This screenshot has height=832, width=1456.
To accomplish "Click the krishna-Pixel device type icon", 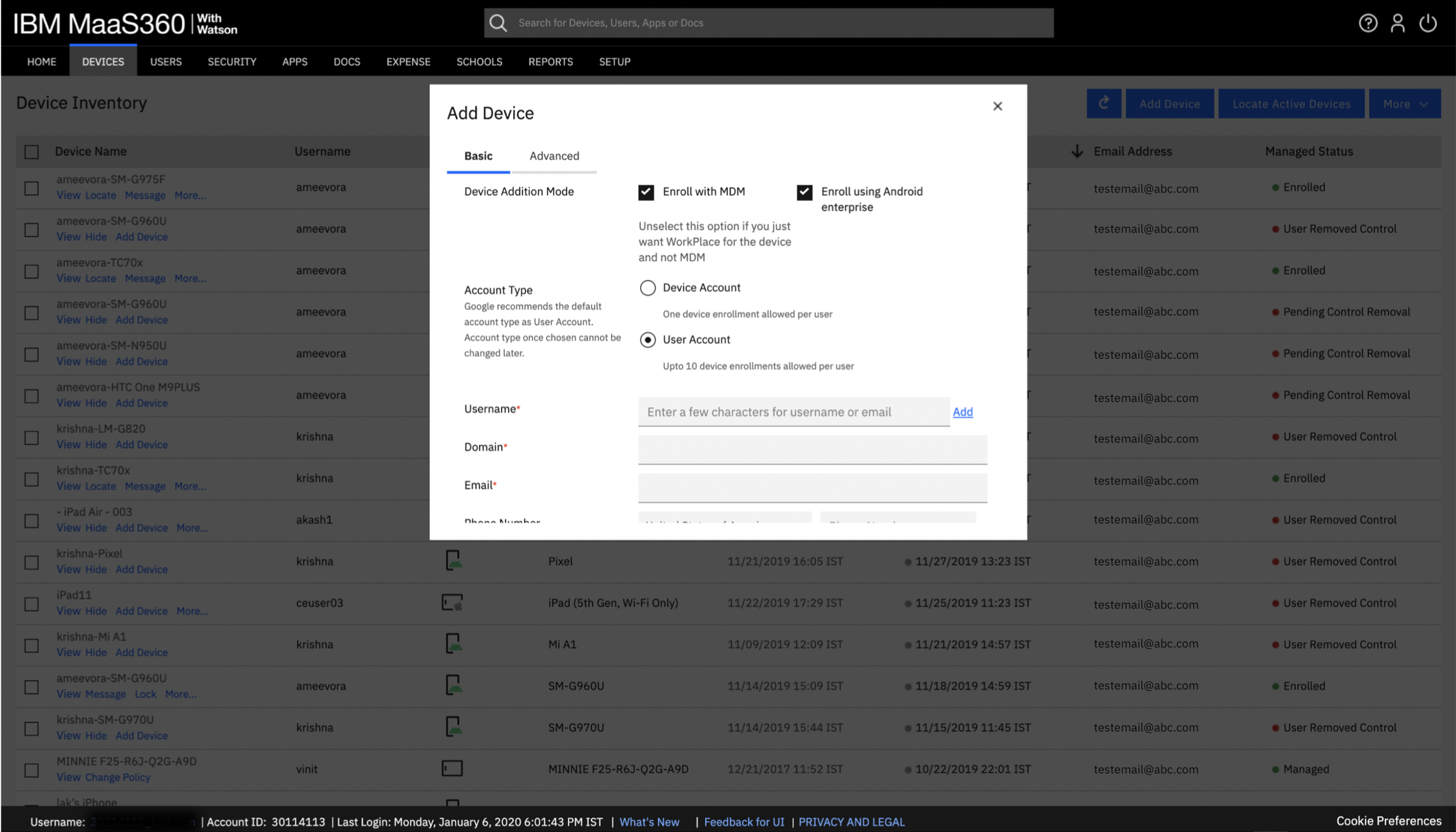I will pyautogui.click(x=453, y=560).
